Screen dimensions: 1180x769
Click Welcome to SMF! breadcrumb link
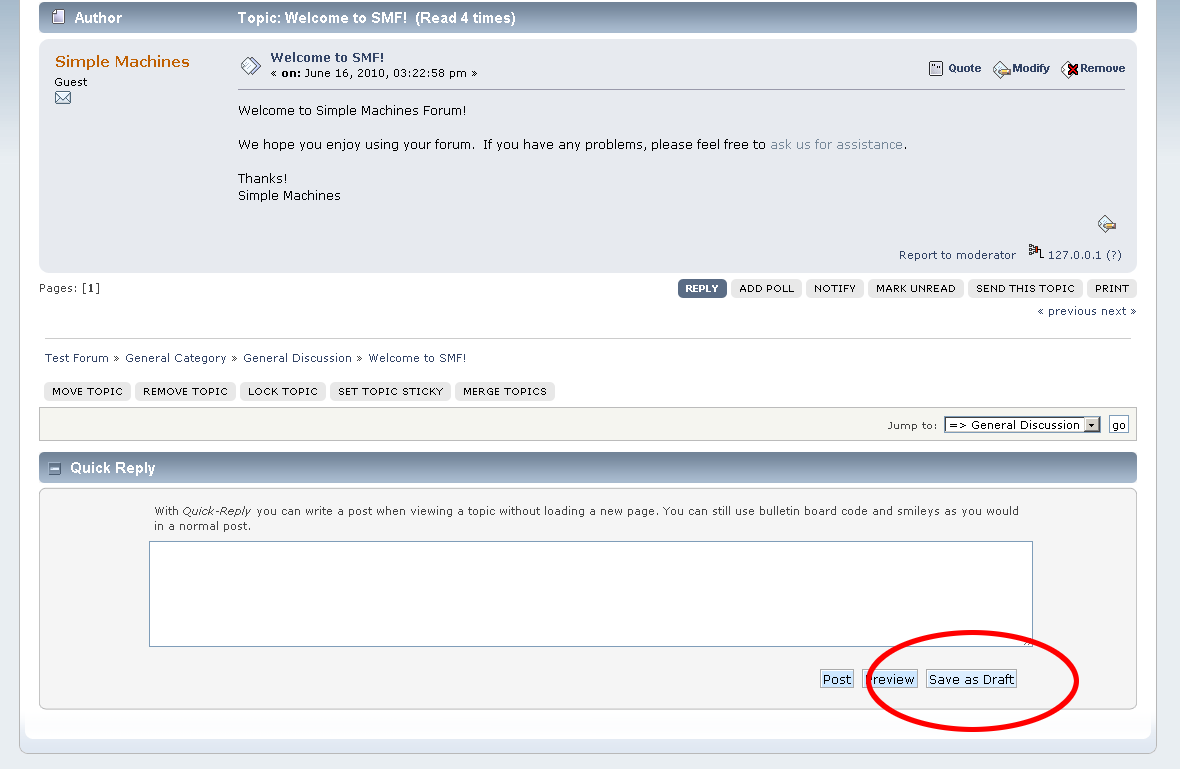(x=417, y=358)
